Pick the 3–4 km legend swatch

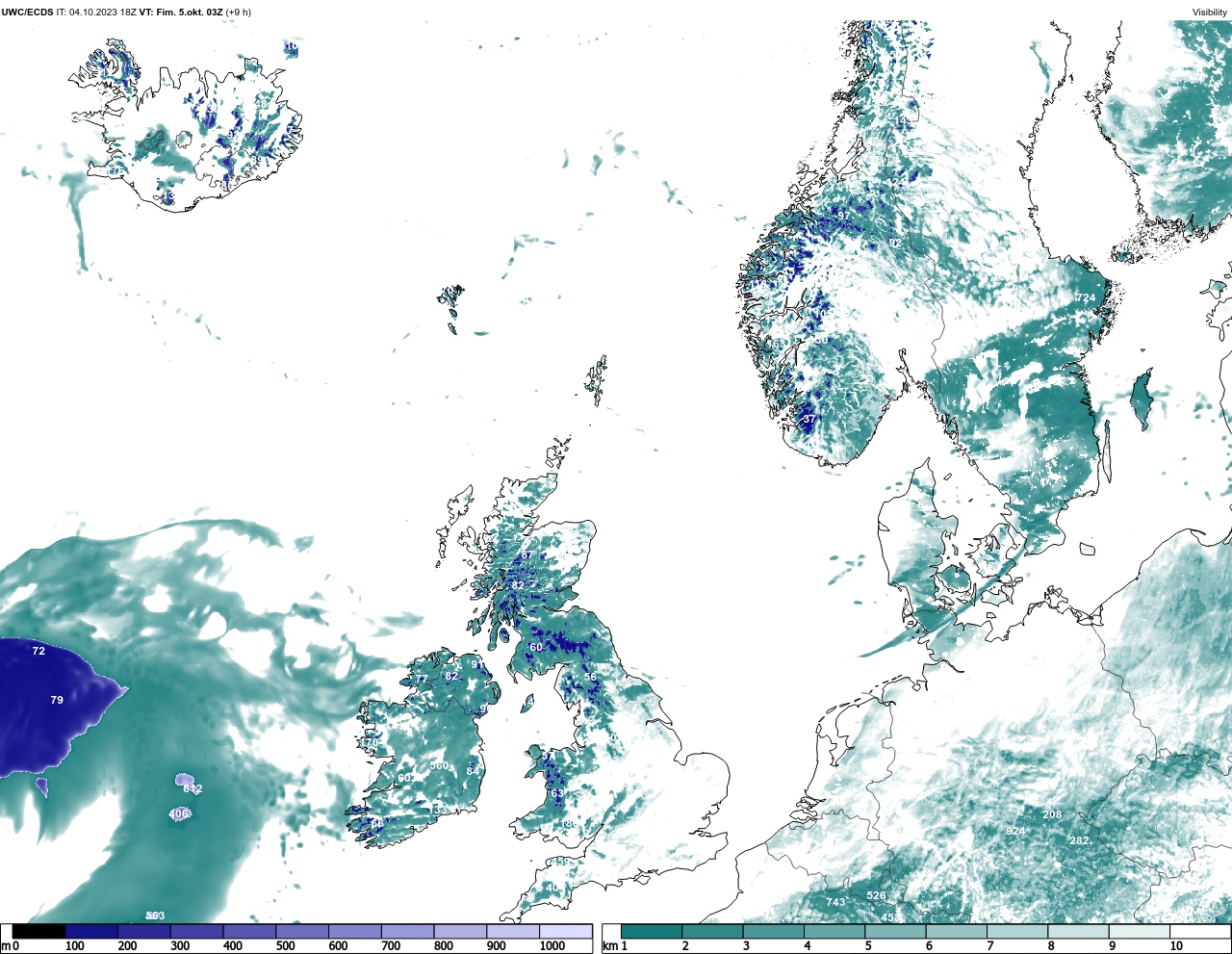pyautogui.click(x=774, y=931)
